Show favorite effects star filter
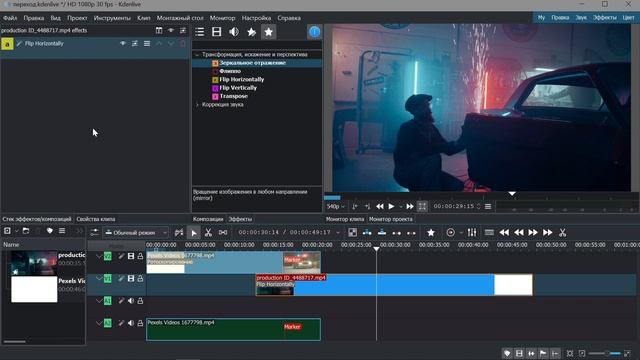 [269, 32]
